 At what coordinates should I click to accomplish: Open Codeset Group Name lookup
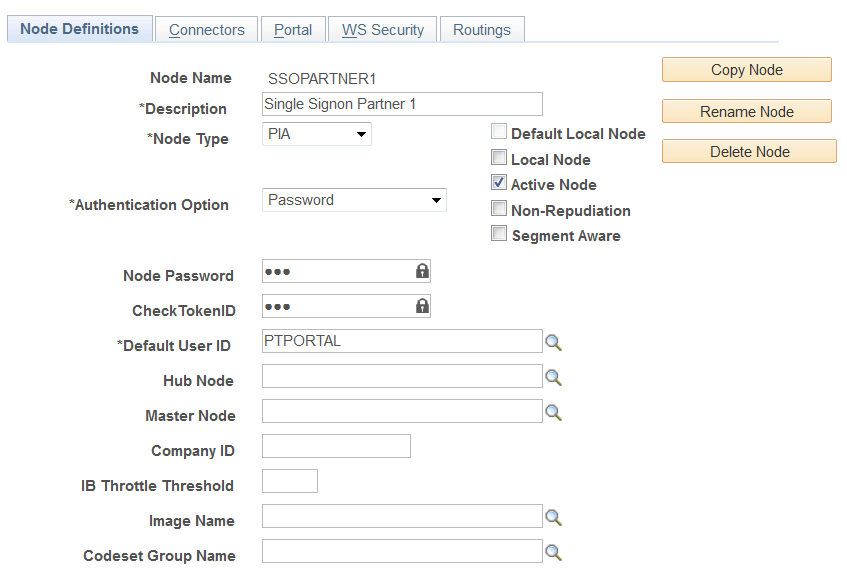(x=553, y=553)
